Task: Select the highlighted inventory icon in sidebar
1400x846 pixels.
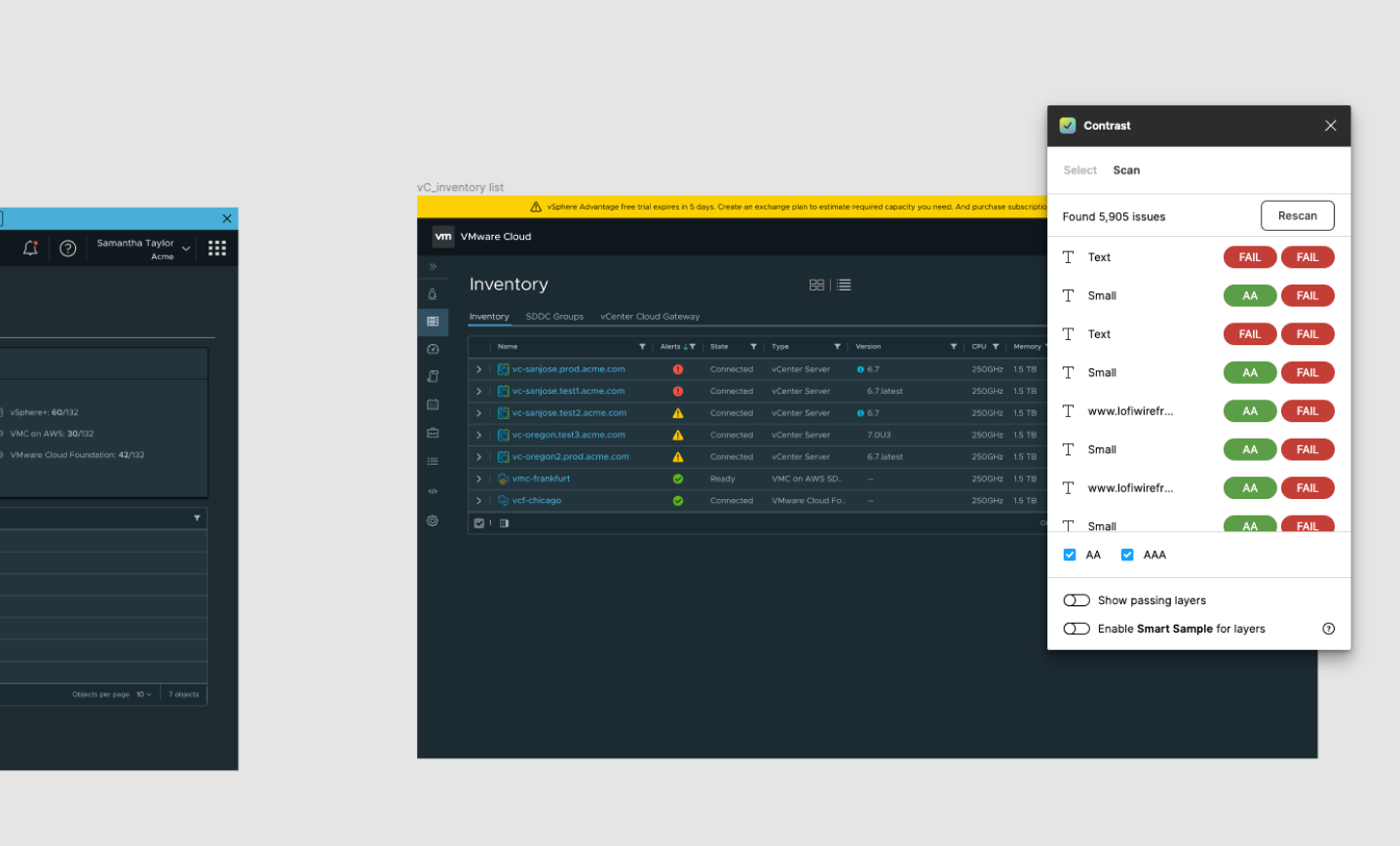Action: coord(433,321)
